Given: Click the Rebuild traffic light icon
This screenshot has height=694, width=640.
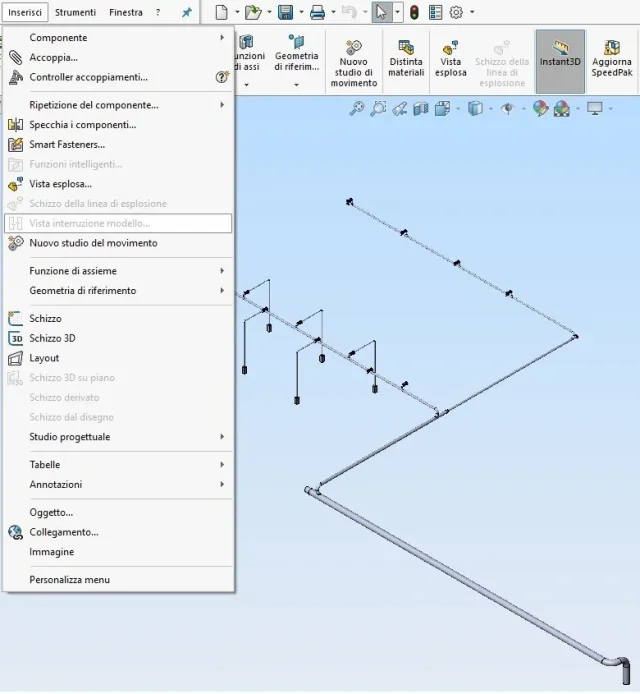Looking at the screenshot, I should tap(414, 12).
